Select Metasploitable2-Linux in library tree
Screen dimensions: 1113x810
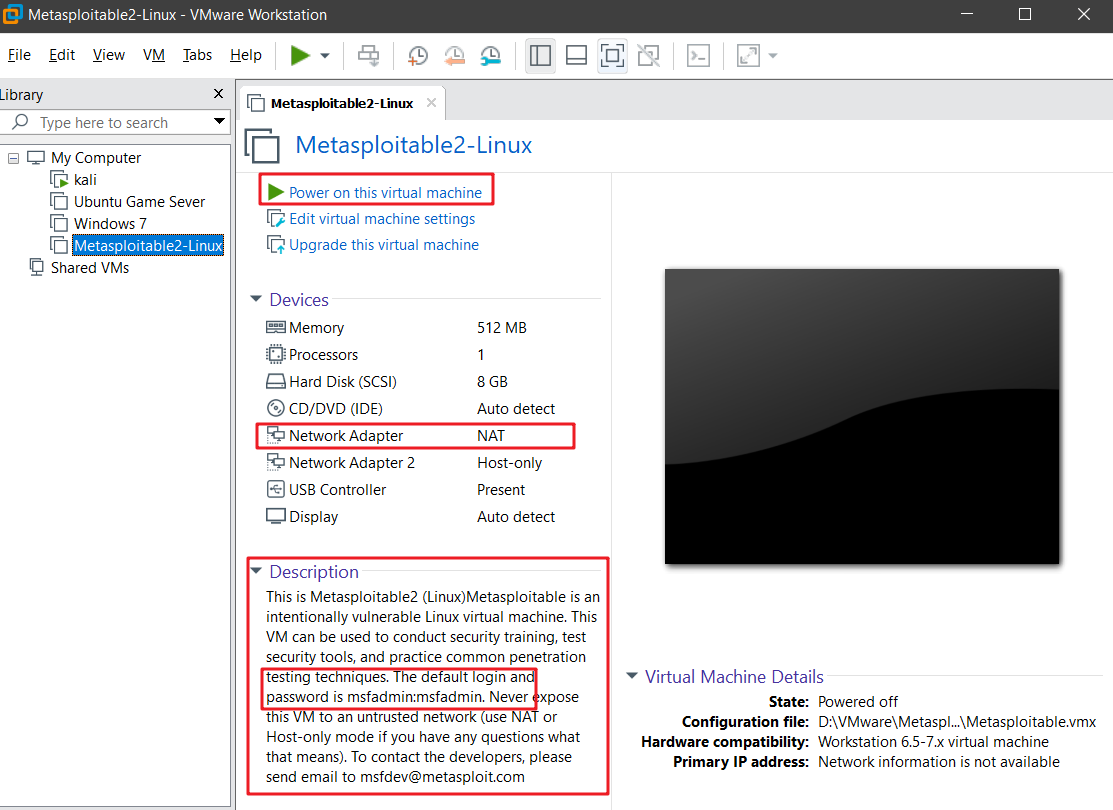tap(148, 246)
